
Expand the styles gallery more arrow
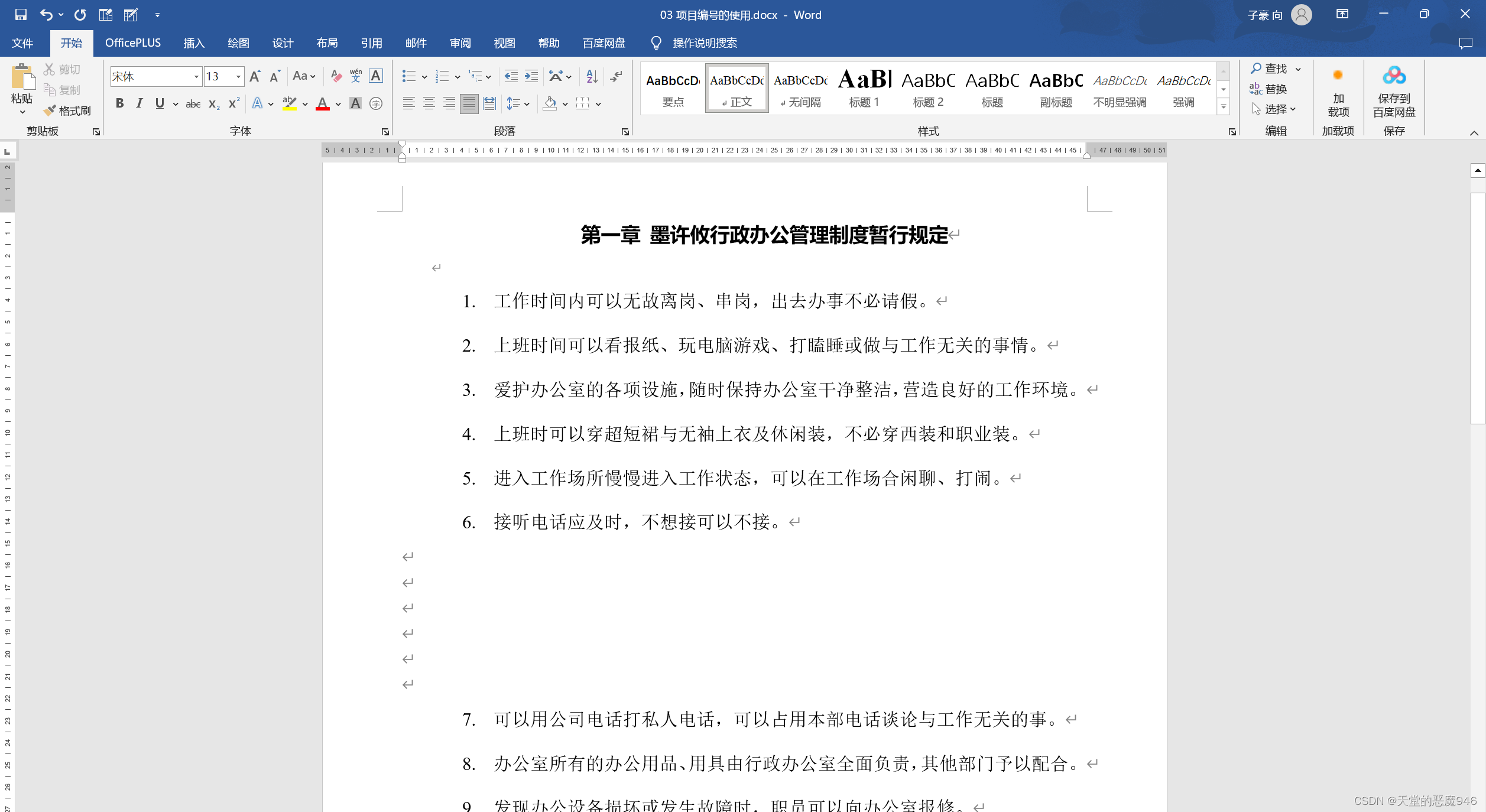(1224, 107)
